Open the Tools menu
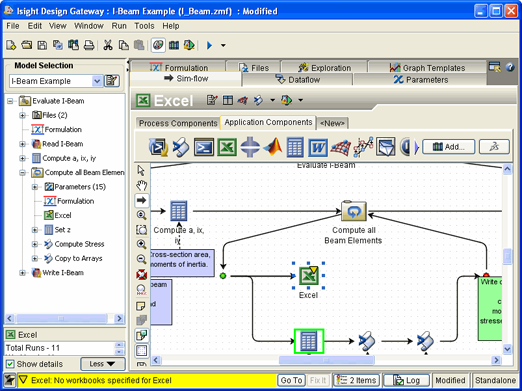 tap(144, 26)
